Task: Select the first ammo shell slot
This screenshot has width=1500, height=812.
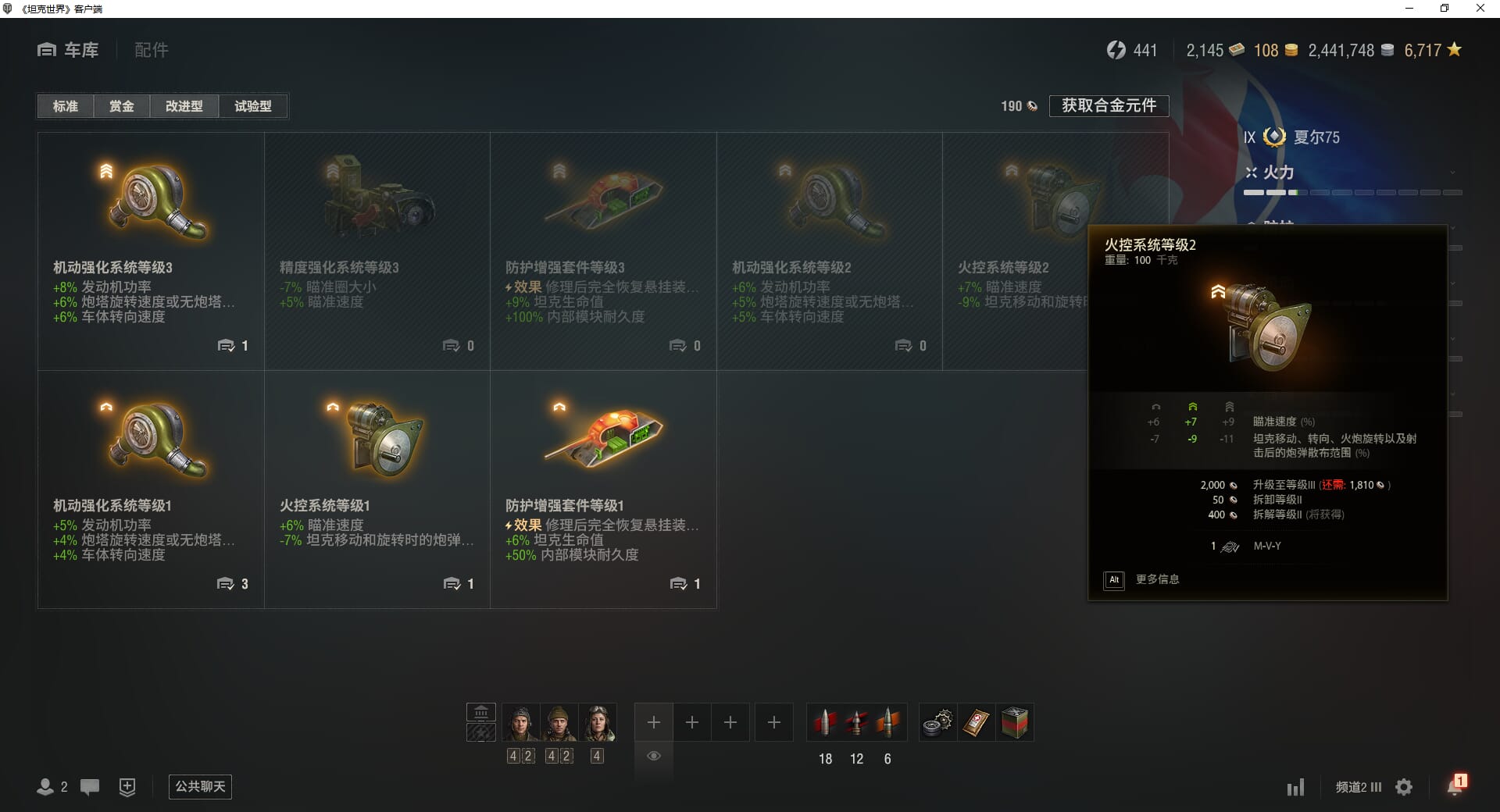Action: coord(825,723)
